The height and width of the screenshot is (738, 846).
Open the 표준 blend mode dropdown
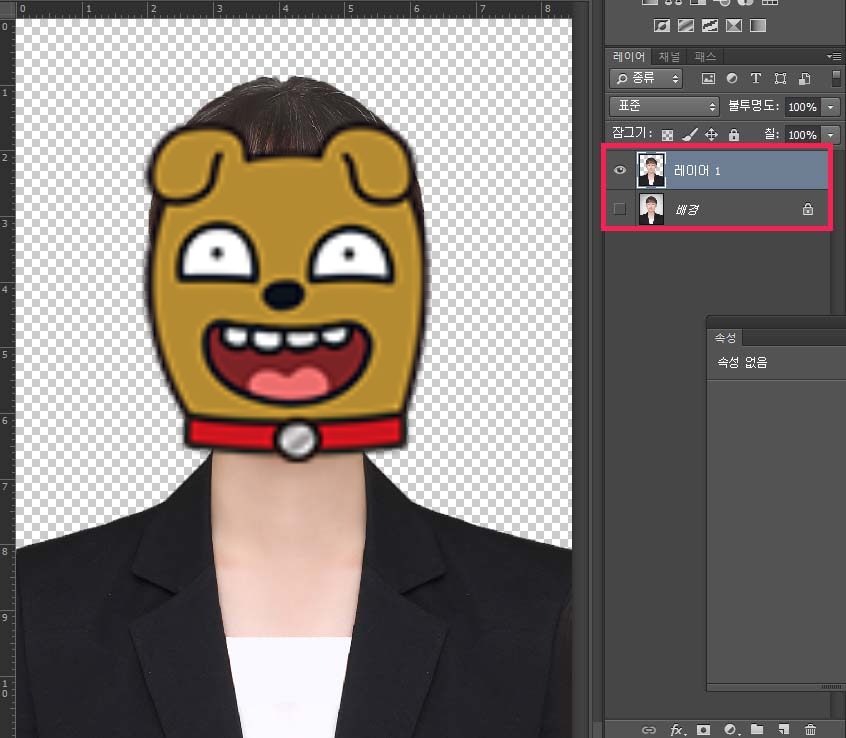664,106
